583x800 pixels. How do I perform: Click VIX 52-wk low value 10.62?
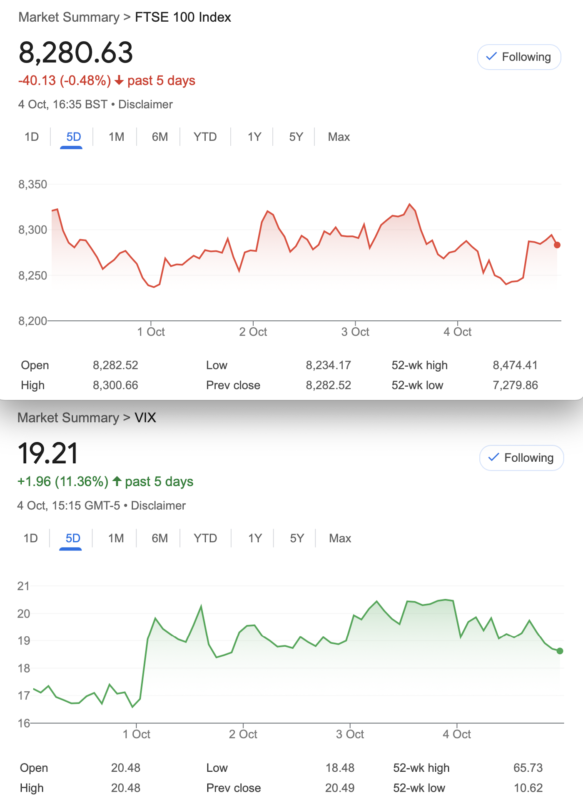tap(528, 788)
